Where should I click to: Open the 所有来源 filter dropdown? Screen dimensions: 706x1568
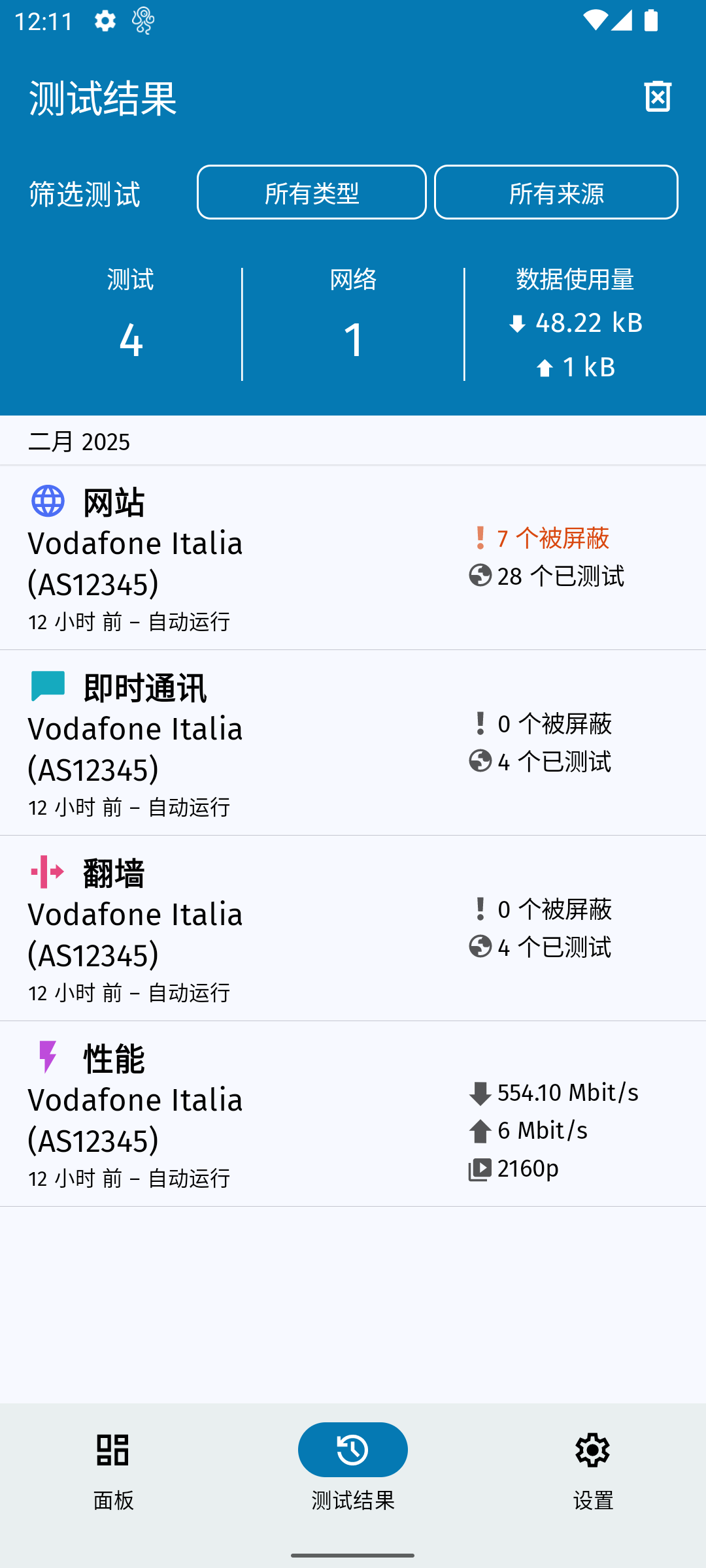556,192
